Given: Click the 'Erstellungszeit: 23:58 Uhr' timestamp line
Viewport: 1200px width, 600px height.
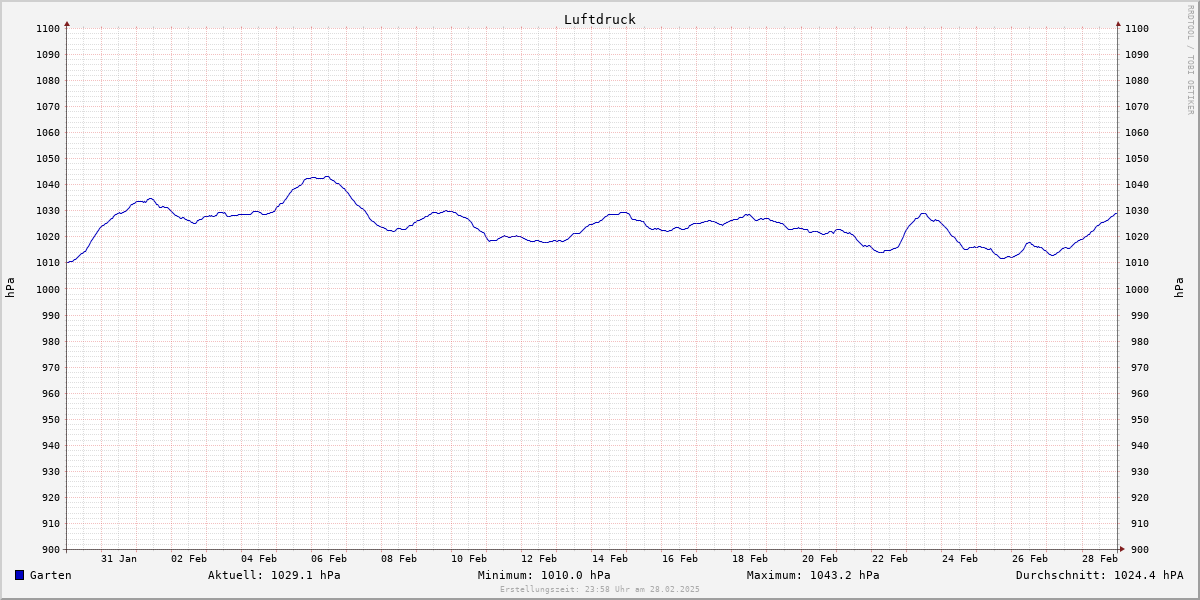Looking at the screenshot, I should (600, 590).
